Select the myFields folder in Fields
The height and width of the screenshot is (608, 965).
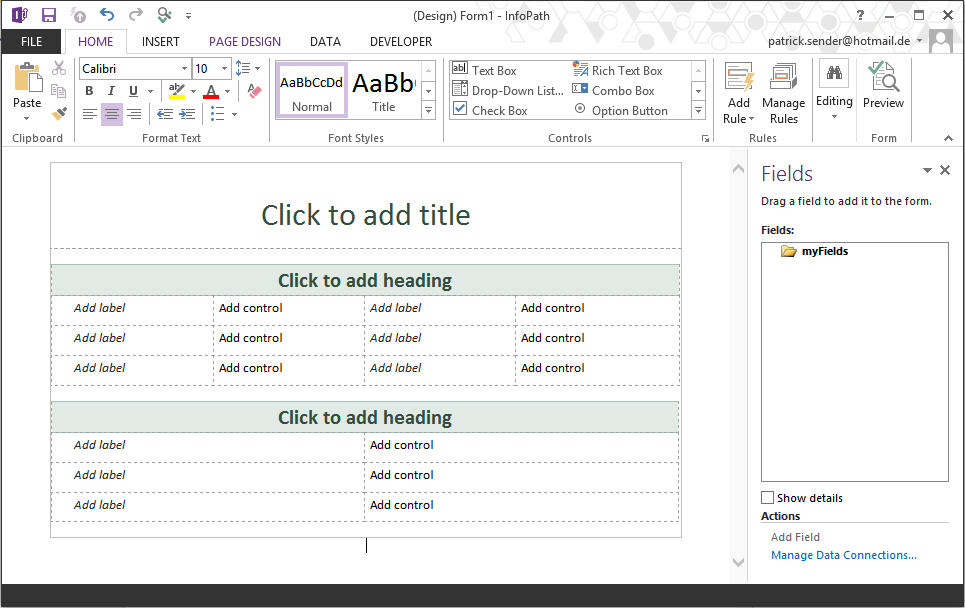point(814,251)
